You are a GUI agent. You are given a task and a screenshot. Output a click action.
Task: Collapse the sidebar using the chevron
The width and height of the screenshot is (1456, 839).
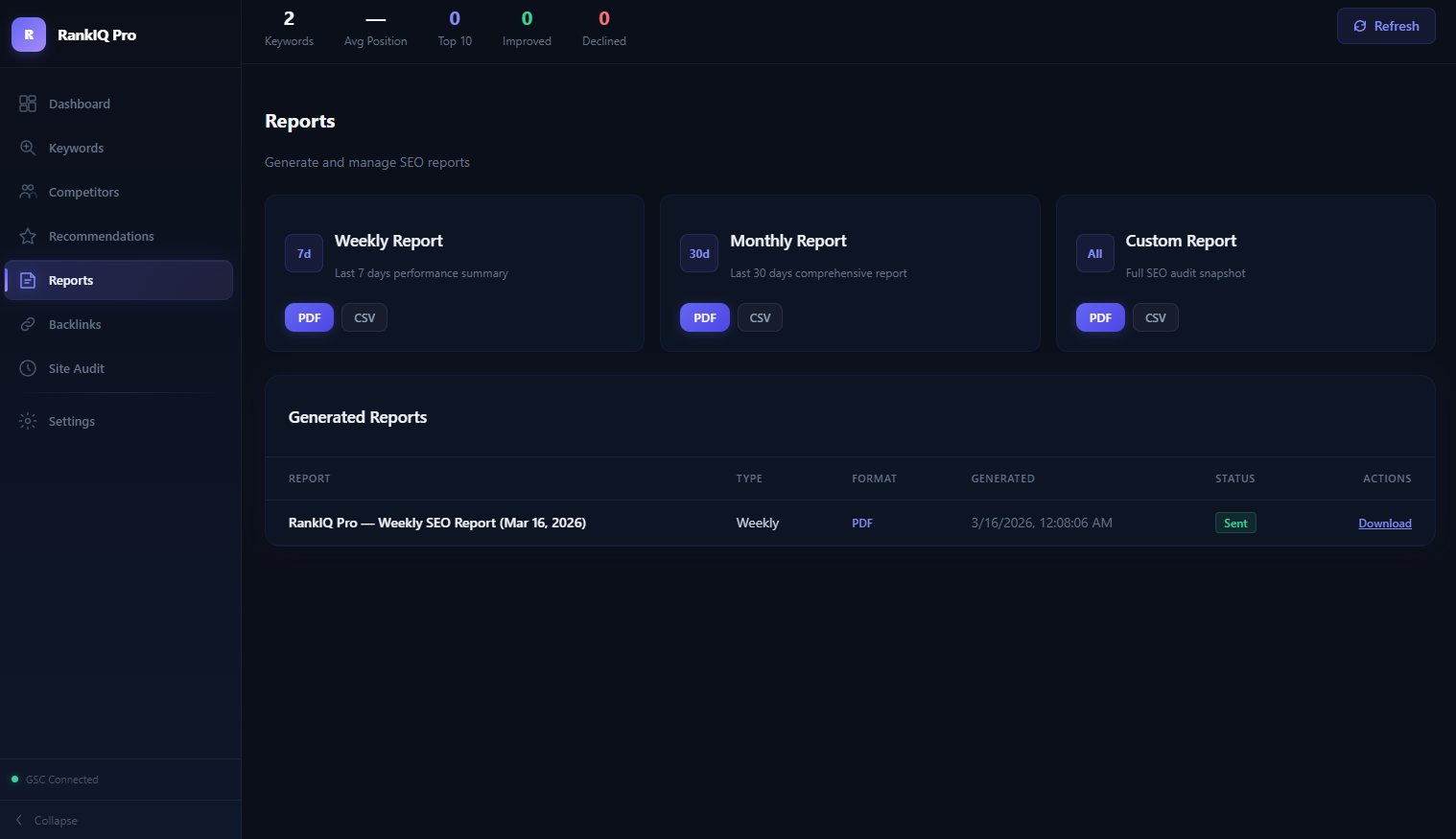point(19,820)
